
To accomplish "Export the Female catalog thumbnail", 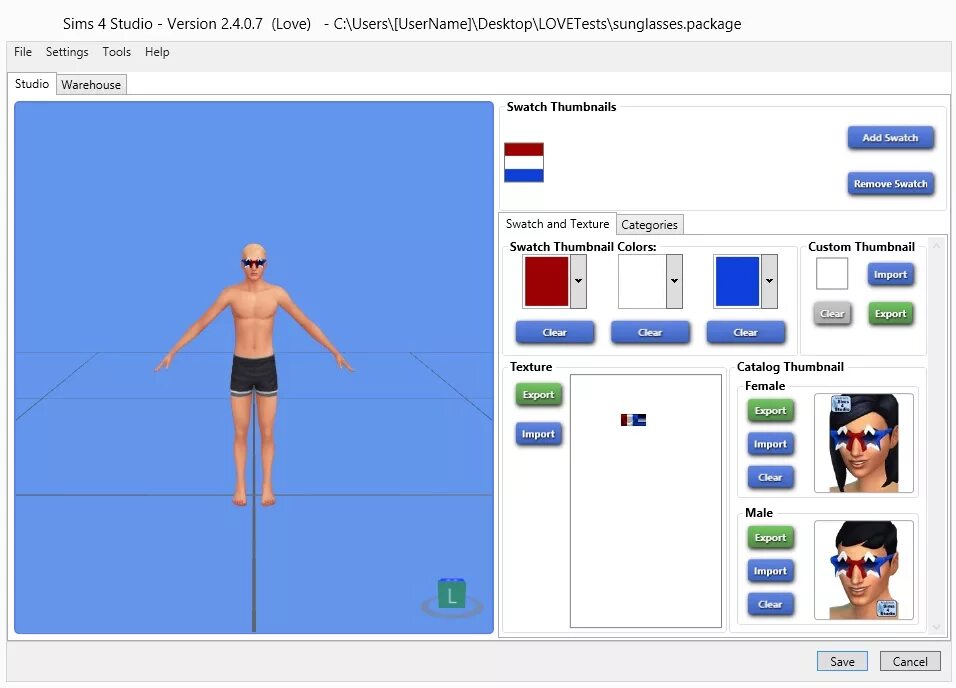I will coord(771,411).
